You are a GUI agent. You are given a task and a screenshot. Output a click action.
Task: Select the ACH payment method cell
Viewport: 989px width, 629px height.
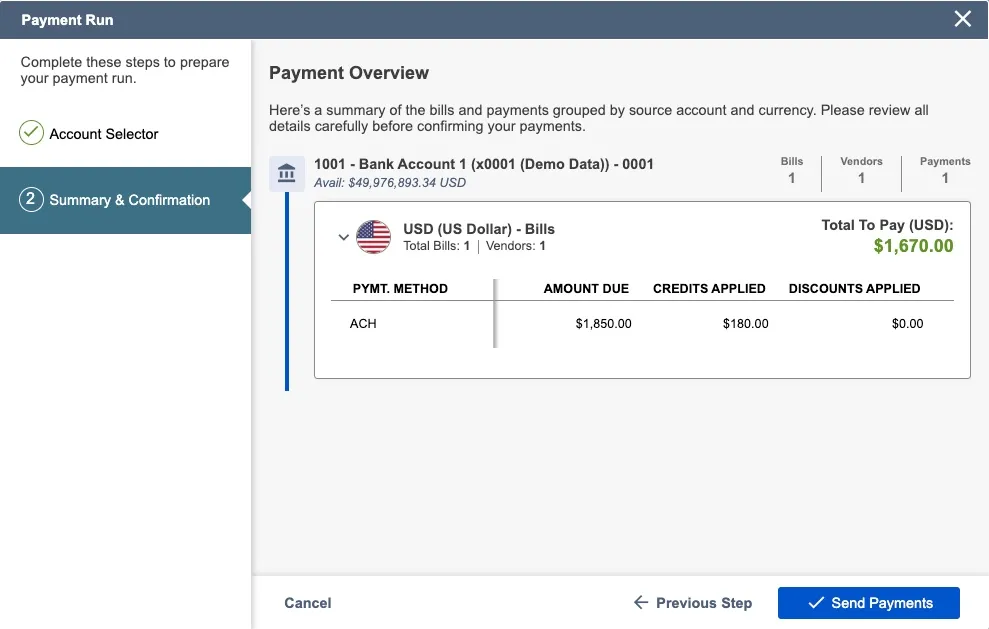pos(363,324)
